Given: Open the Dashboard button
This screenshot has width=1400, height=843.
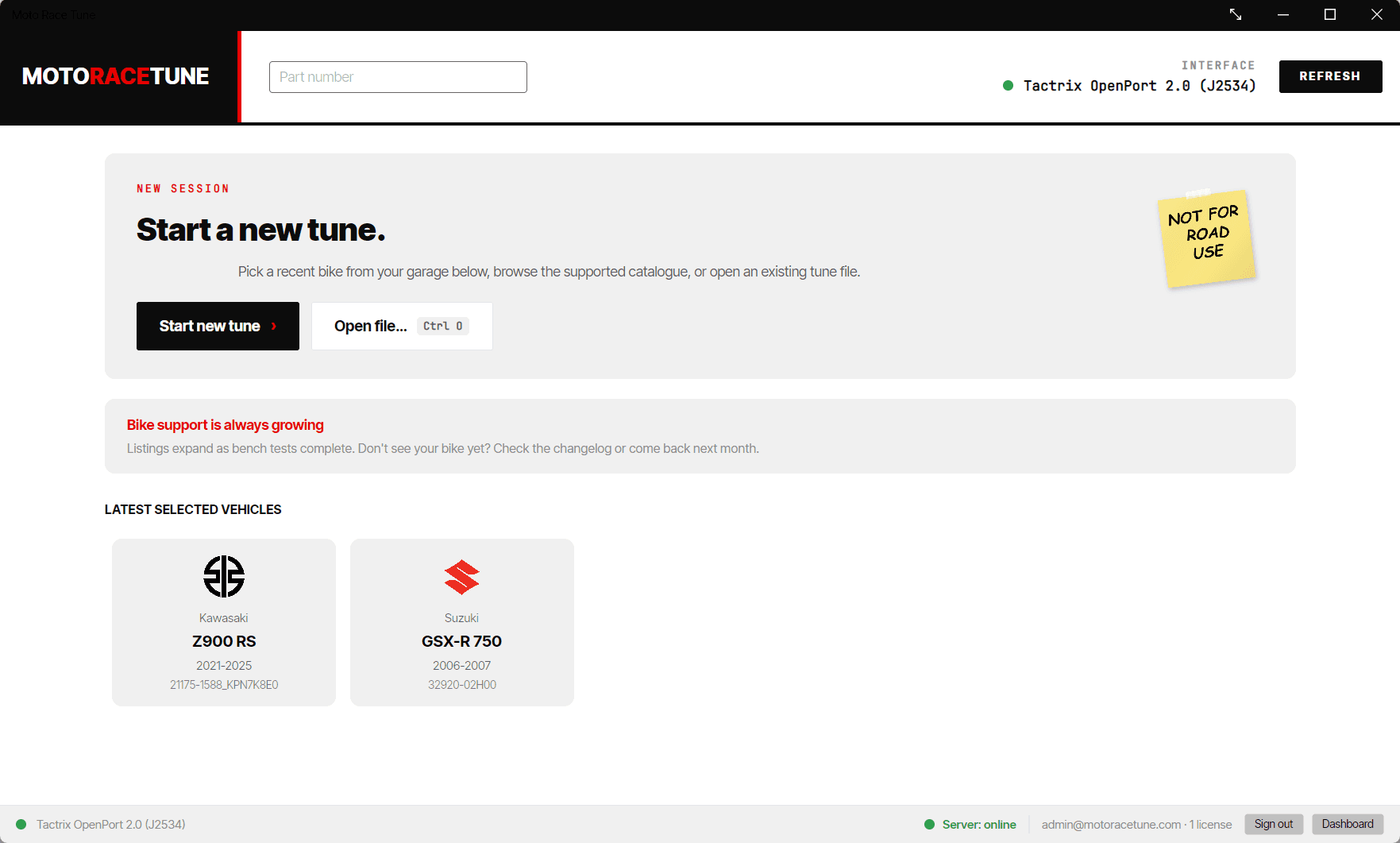Looking at the screenshot, I should tap(1348, 824).
